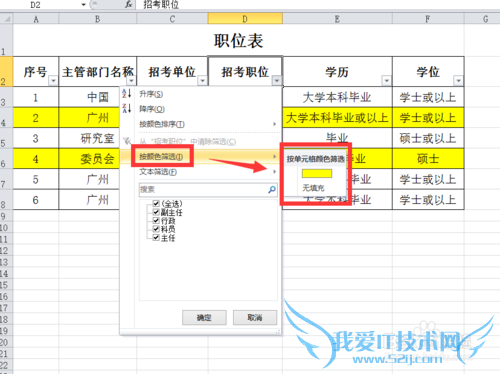Select column A header
Viewport: 500px width, 374px height.
36,19
